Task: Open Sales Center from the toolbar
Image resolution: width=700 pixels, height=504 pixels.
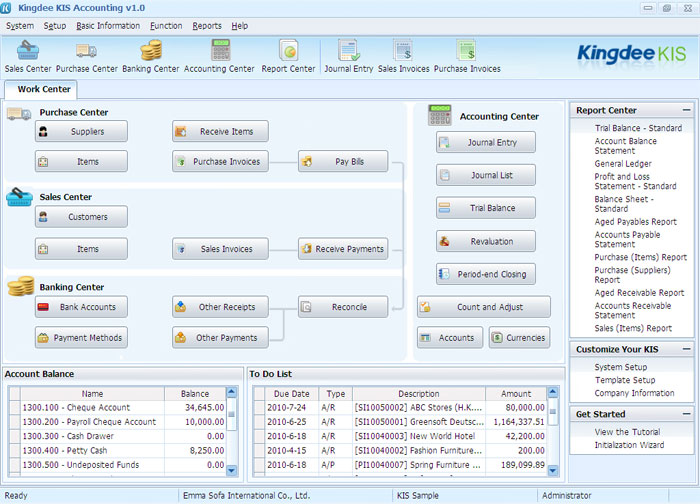Action: 28,56
